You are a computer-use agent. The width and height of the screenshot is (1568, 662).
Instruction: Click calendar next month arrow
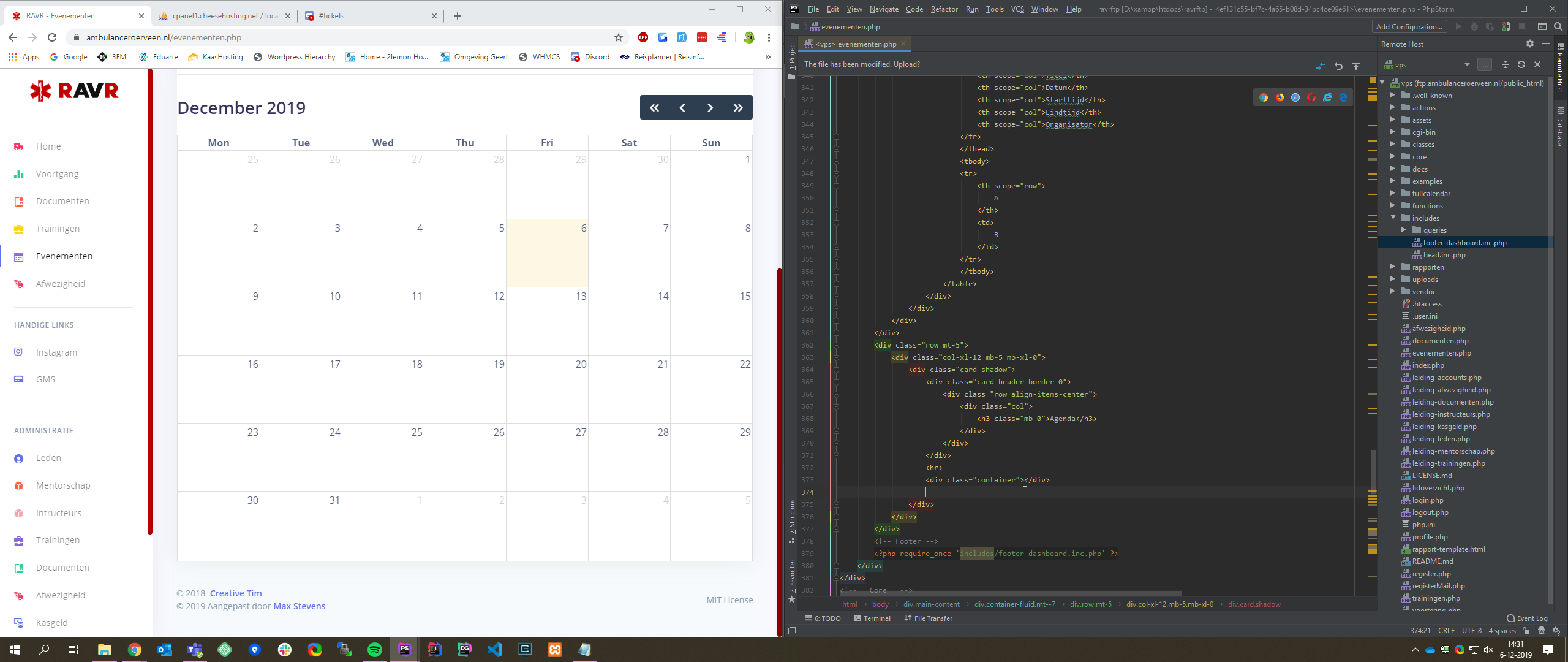point(710,108)
